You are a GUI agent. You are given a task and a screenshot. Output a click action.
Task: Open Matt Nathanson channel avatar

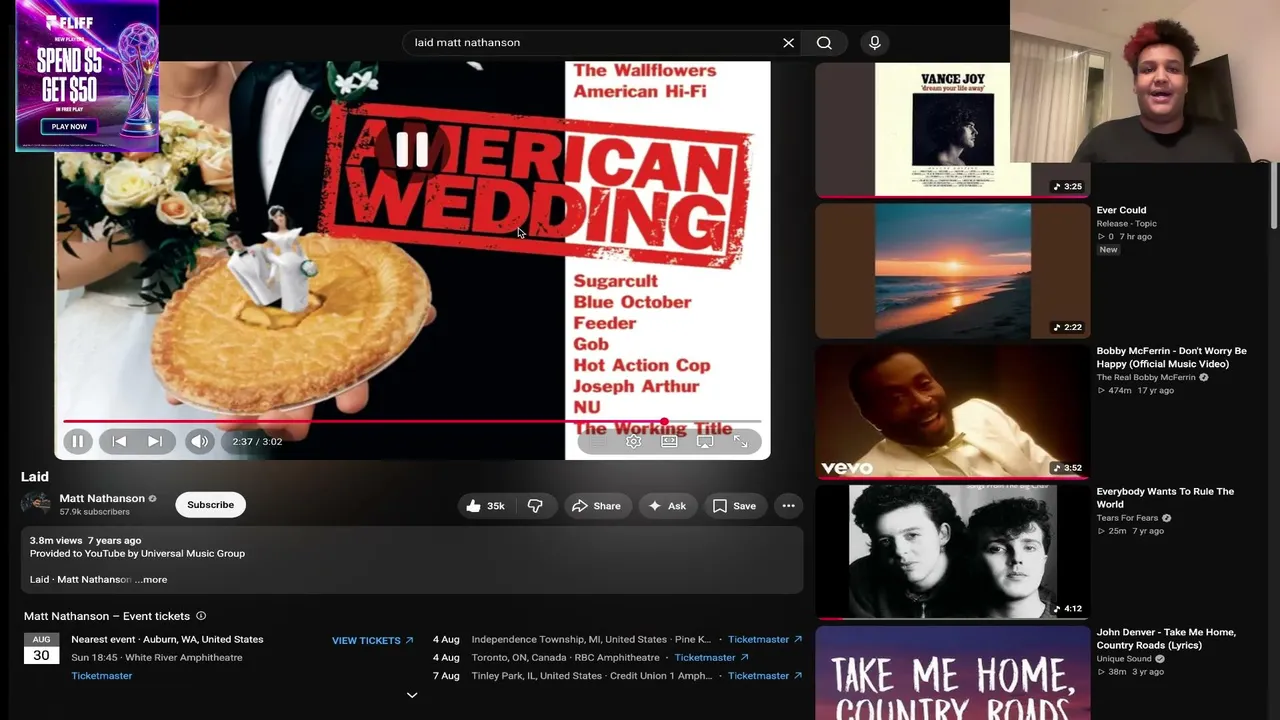(x=37, y=504)
